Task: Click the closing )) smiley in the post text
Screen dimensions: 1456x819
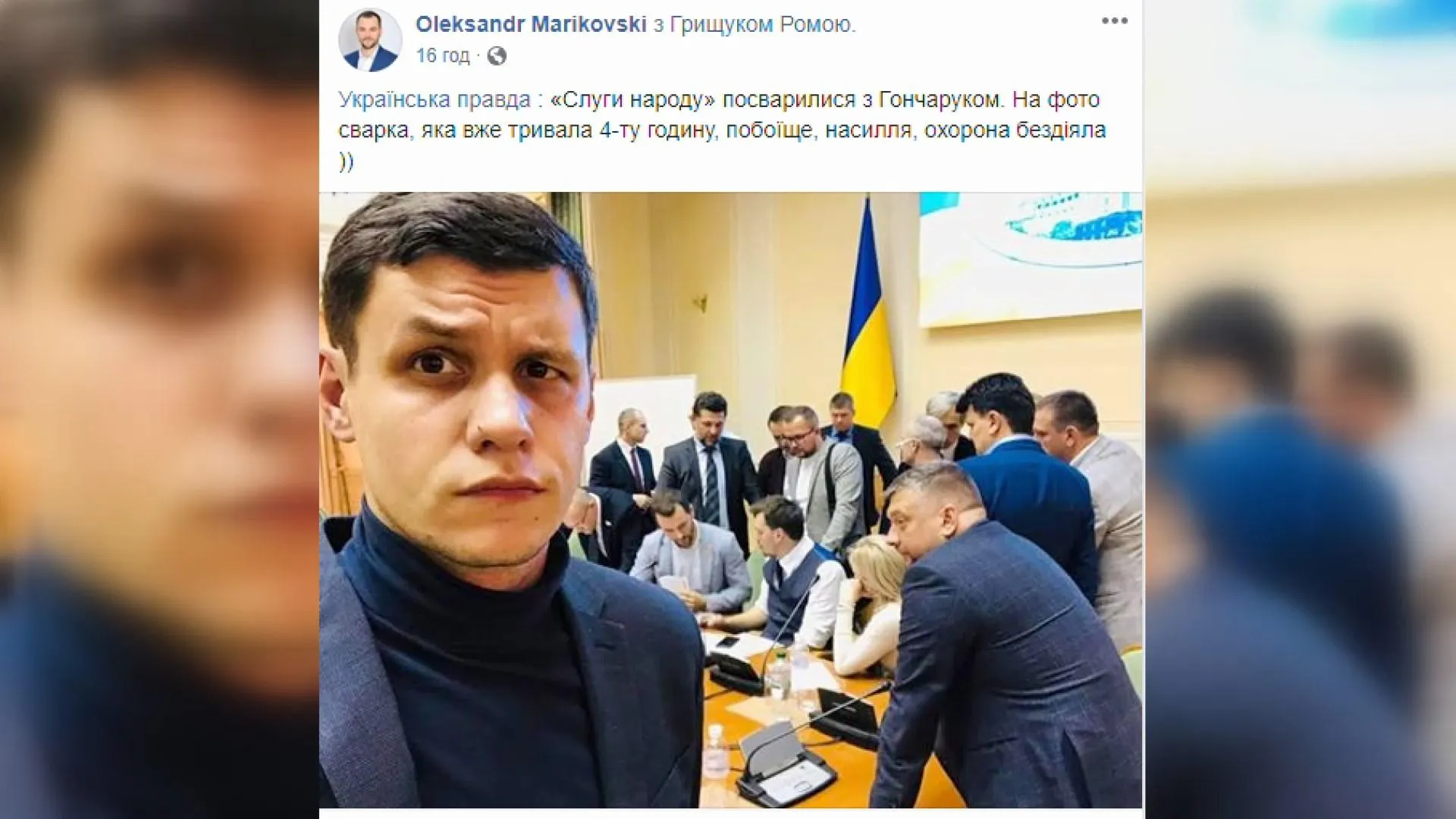Action: pos(346,162)
